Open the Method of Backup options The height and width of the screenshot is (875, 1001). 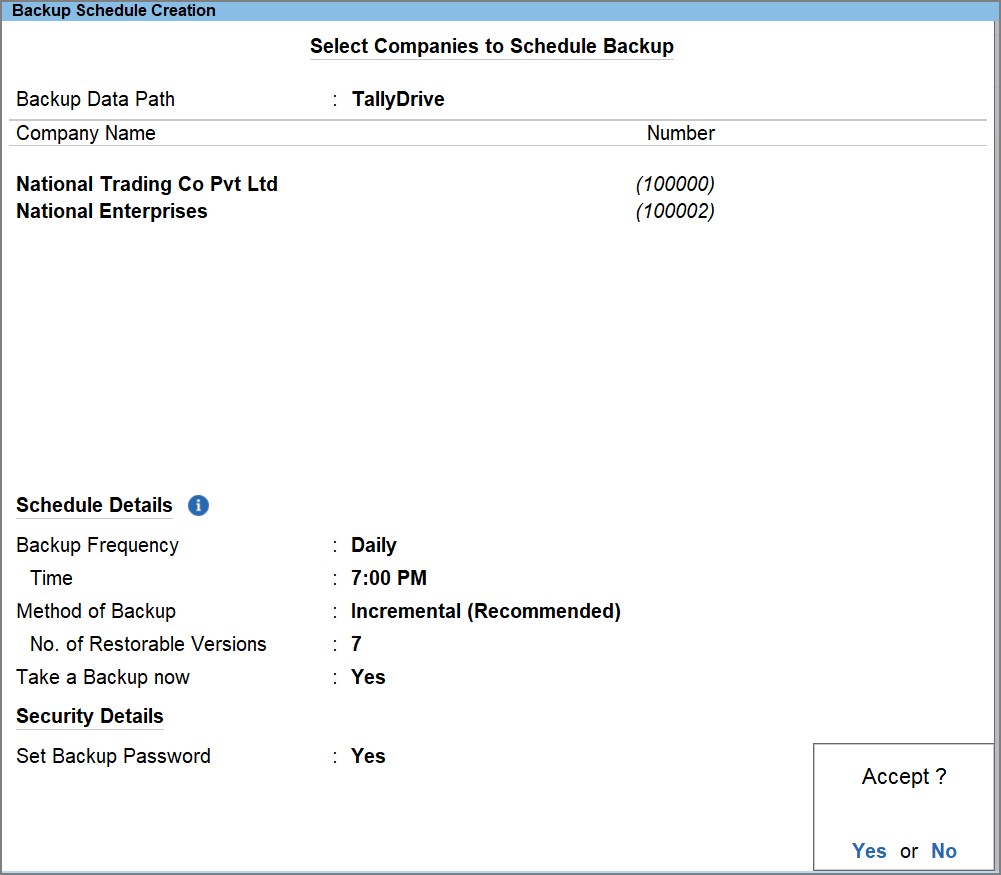486,611
